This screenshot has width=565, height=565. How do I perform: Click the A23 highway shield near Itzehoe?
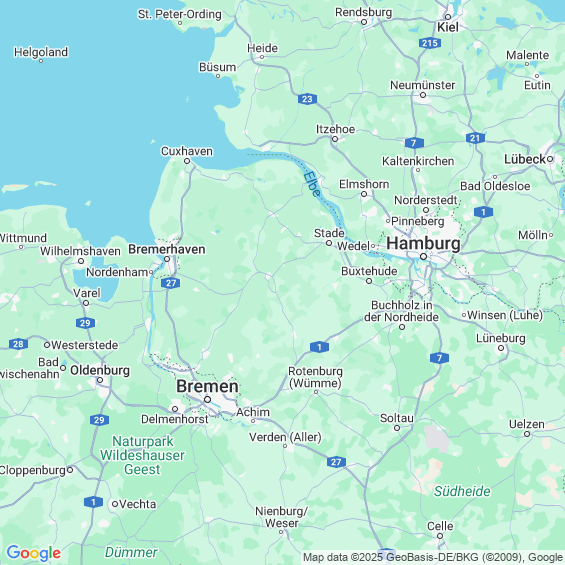coord(307,99)
